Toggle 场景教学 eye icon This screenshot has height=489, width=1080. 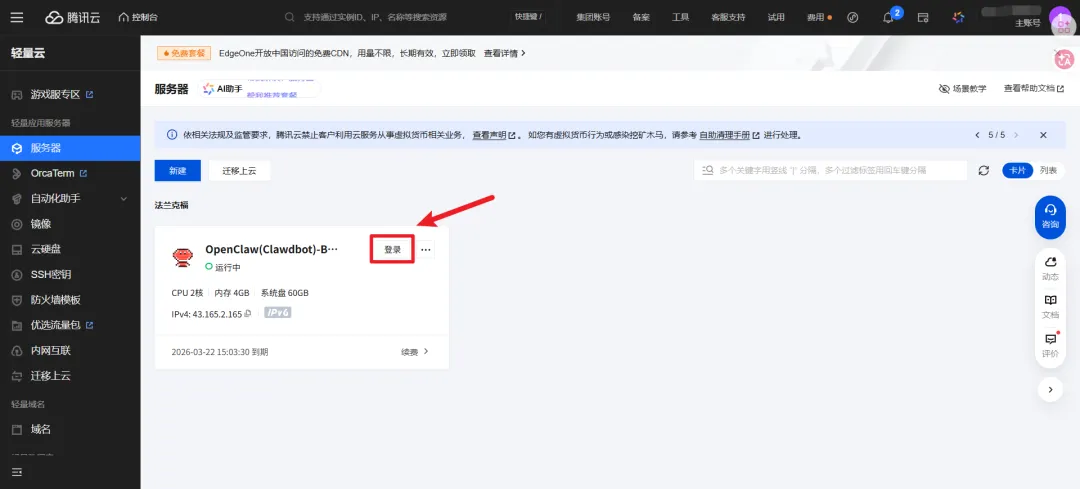[944, 89]
